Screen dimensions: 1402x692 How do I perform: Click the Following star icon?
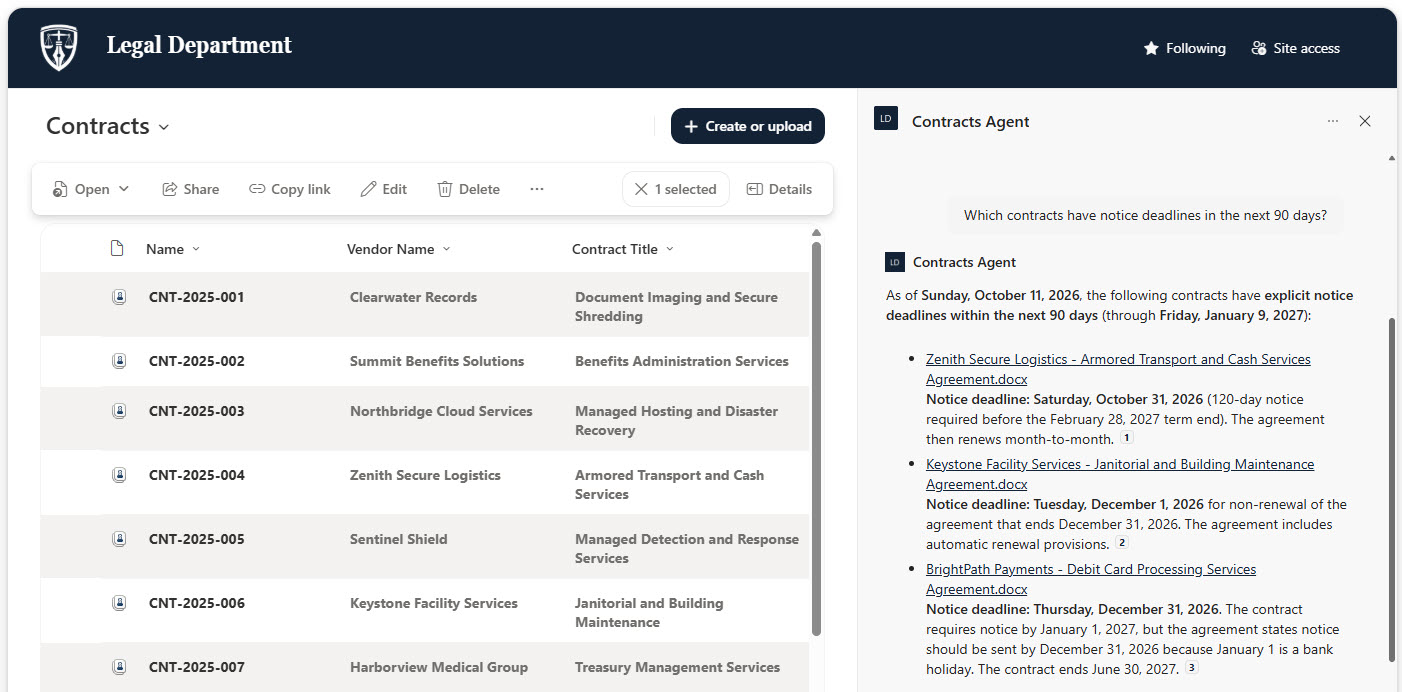tap(1151, 48)
